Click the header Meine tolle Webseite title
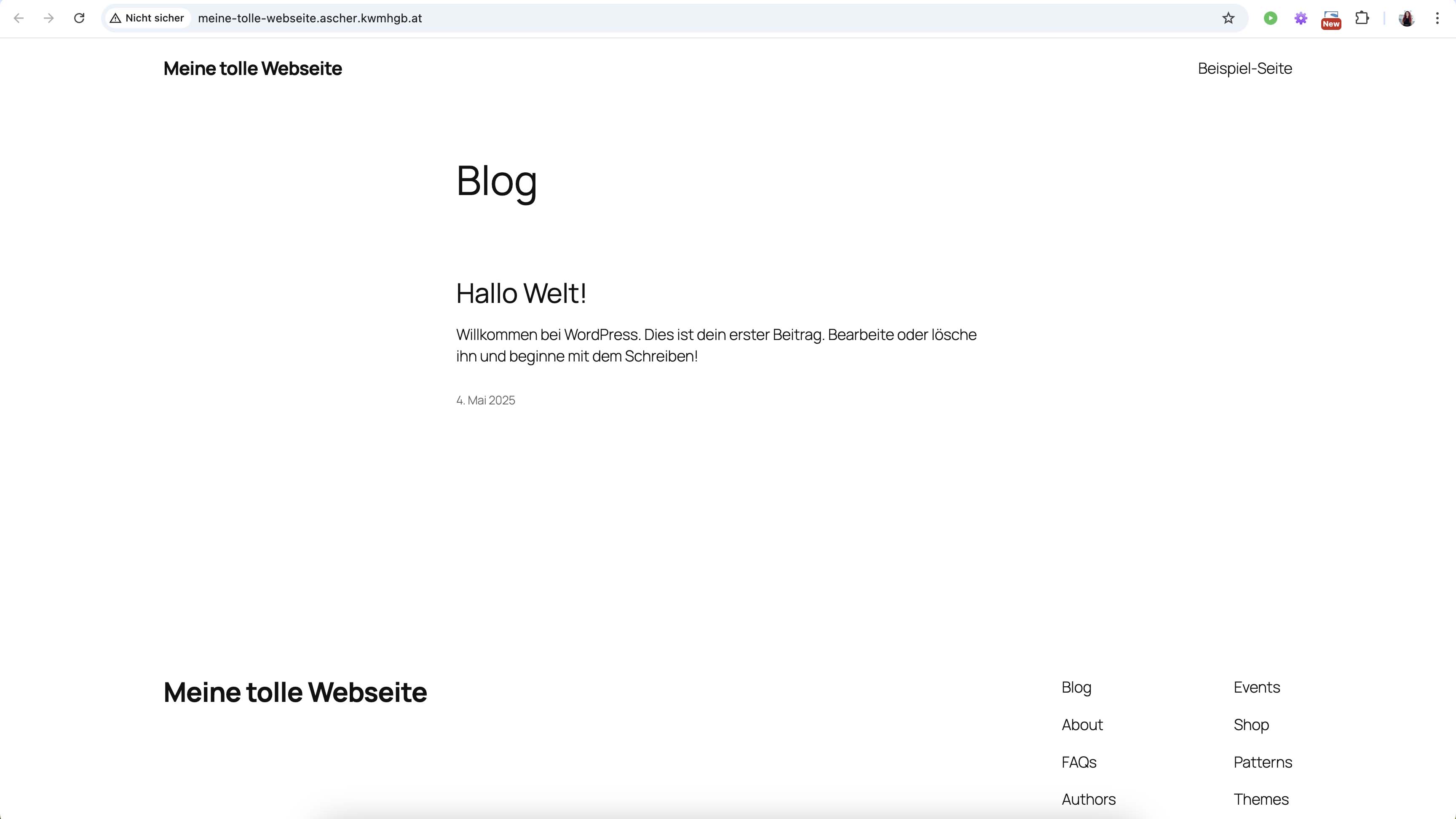Viewport: 1456px width, 819px height. (252, 68)
